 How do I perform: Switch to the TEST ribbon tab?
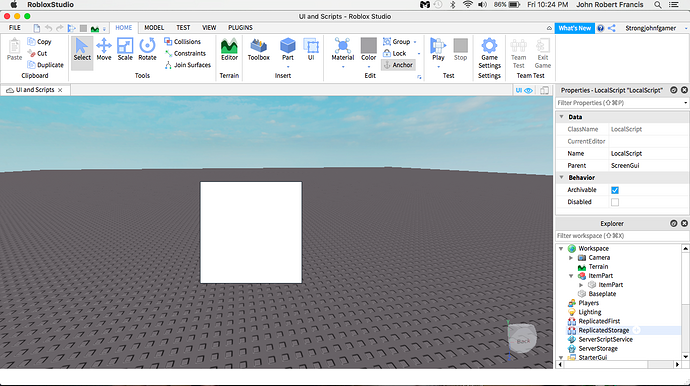[183, 27]
